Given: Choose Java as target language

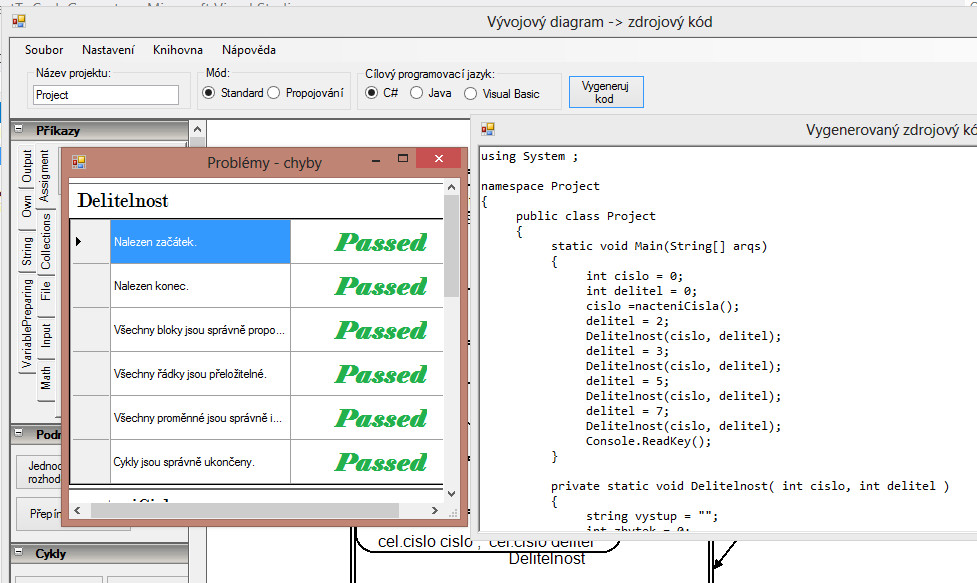Looking at the screenshot, I should pos(416,93).
